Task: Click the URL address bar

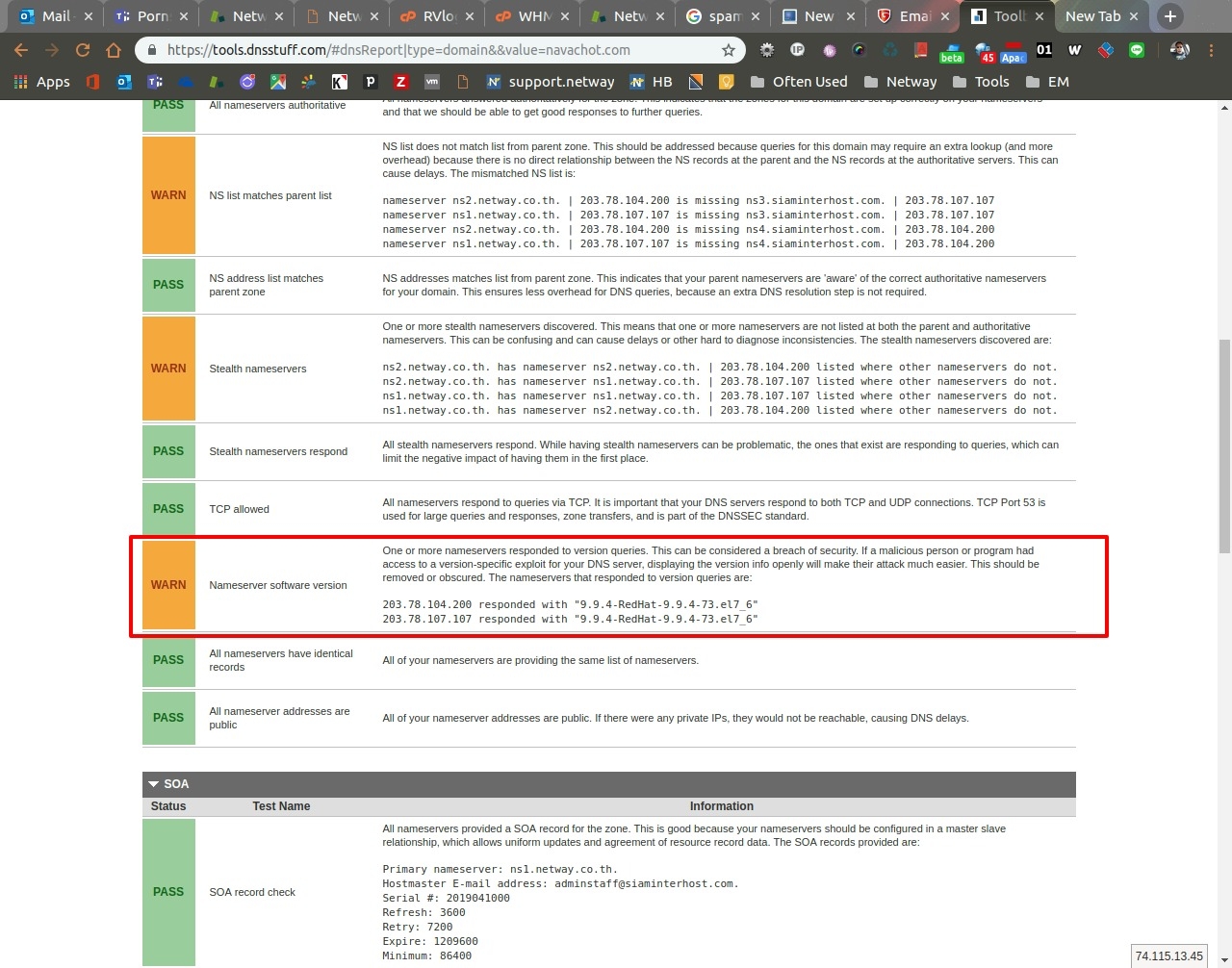Action: tap(433, 50)
